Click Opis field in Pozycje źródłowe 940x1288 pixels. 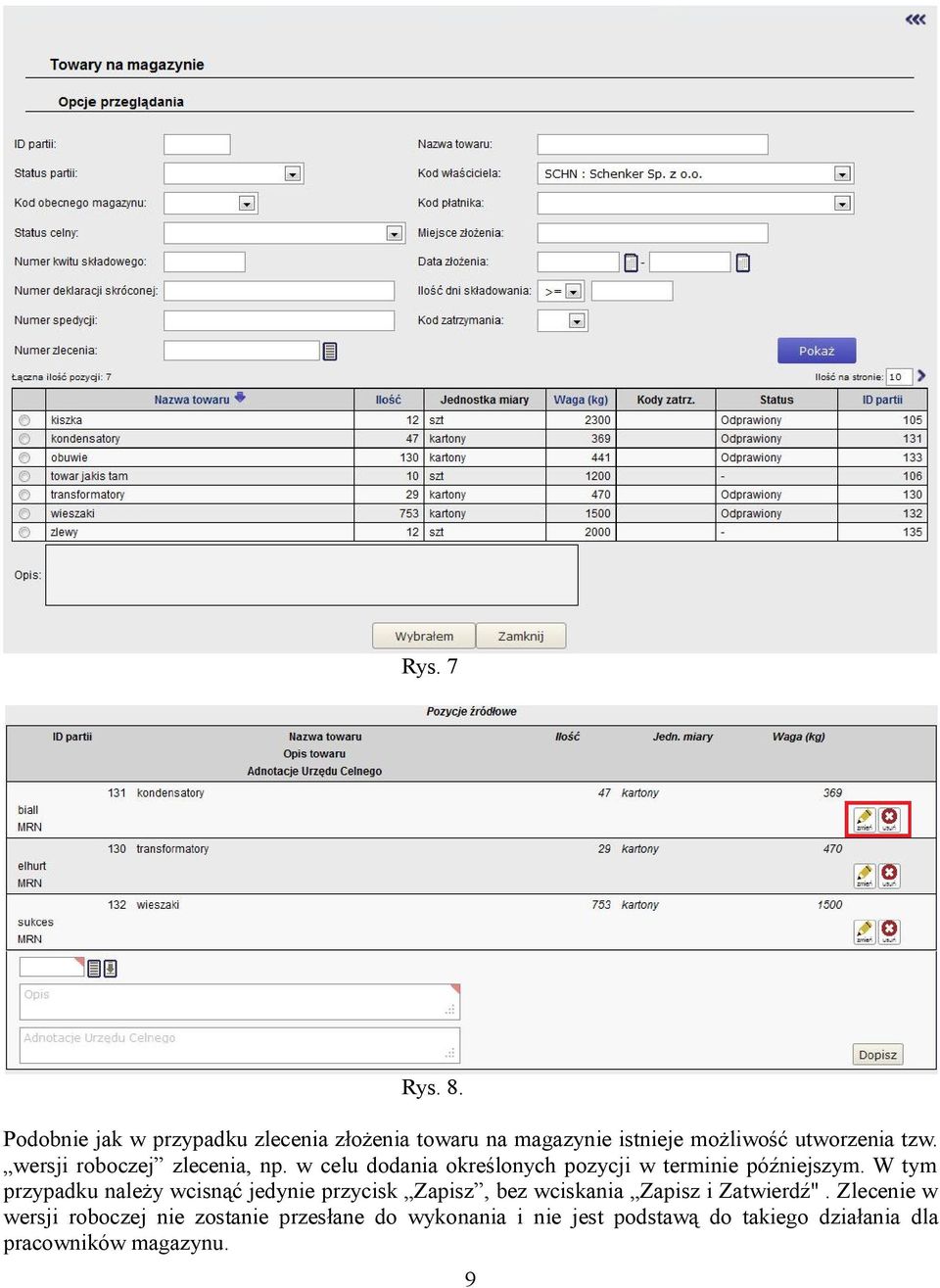[240, 1002]
